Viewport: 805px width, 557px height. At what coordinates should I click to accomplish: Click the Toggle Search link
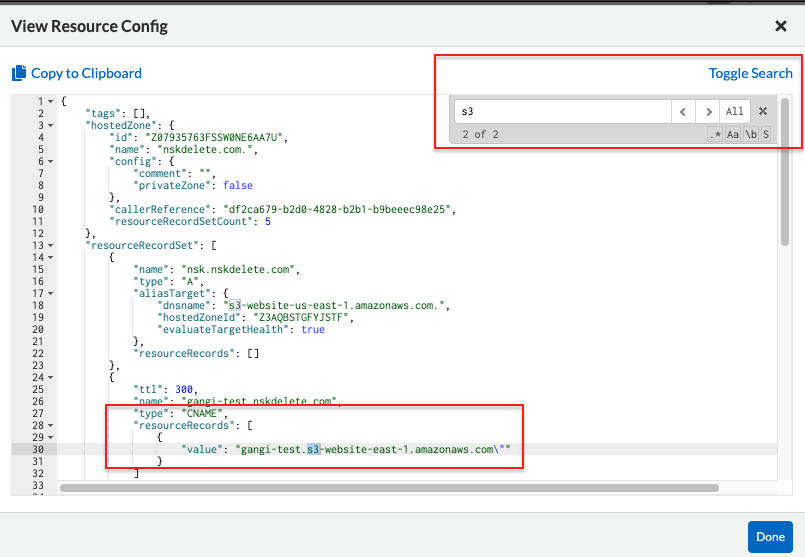coord(750,73)
